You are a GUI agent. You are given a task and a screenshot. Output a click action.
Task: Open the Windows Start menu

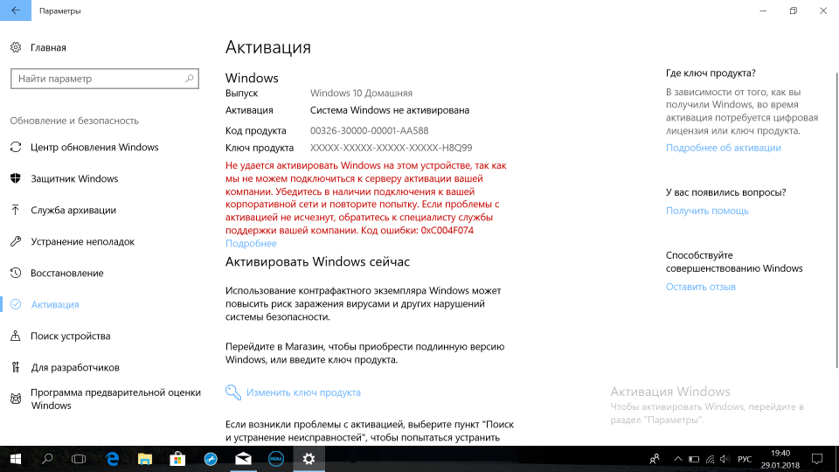tap(16, 459)
